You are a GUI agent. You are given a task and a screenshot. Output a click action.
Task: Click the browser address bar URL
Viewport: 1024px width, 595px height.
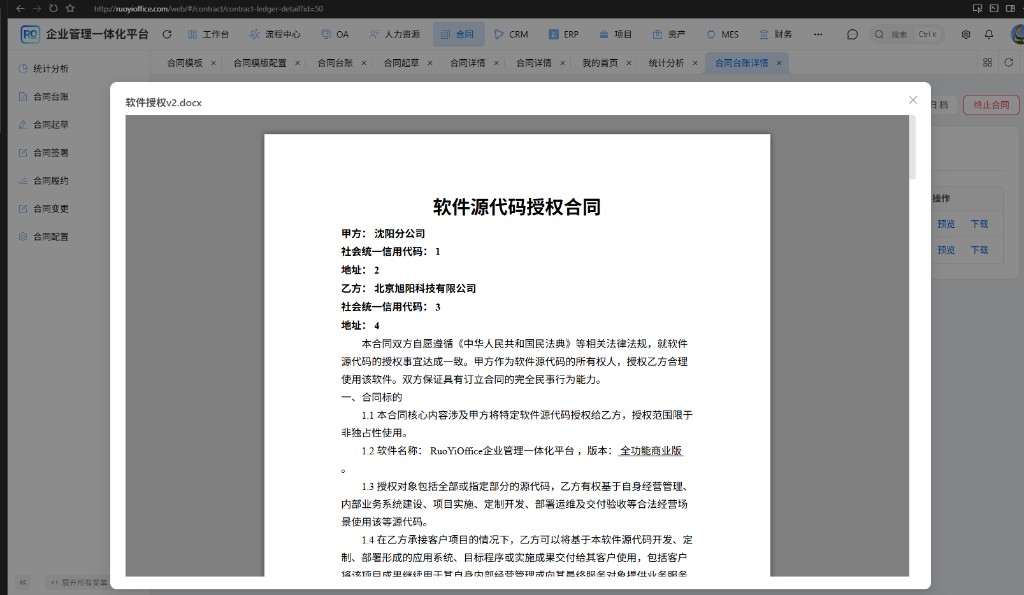coord(208,8)
